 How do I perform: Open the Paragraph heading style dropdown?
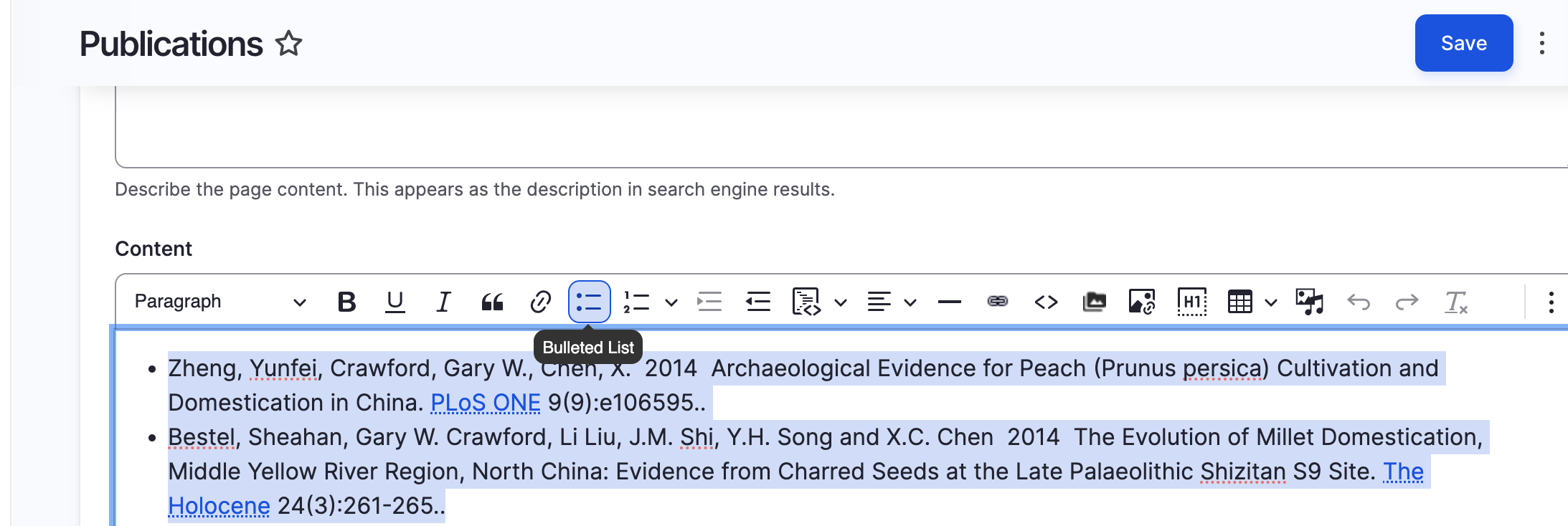219,302
